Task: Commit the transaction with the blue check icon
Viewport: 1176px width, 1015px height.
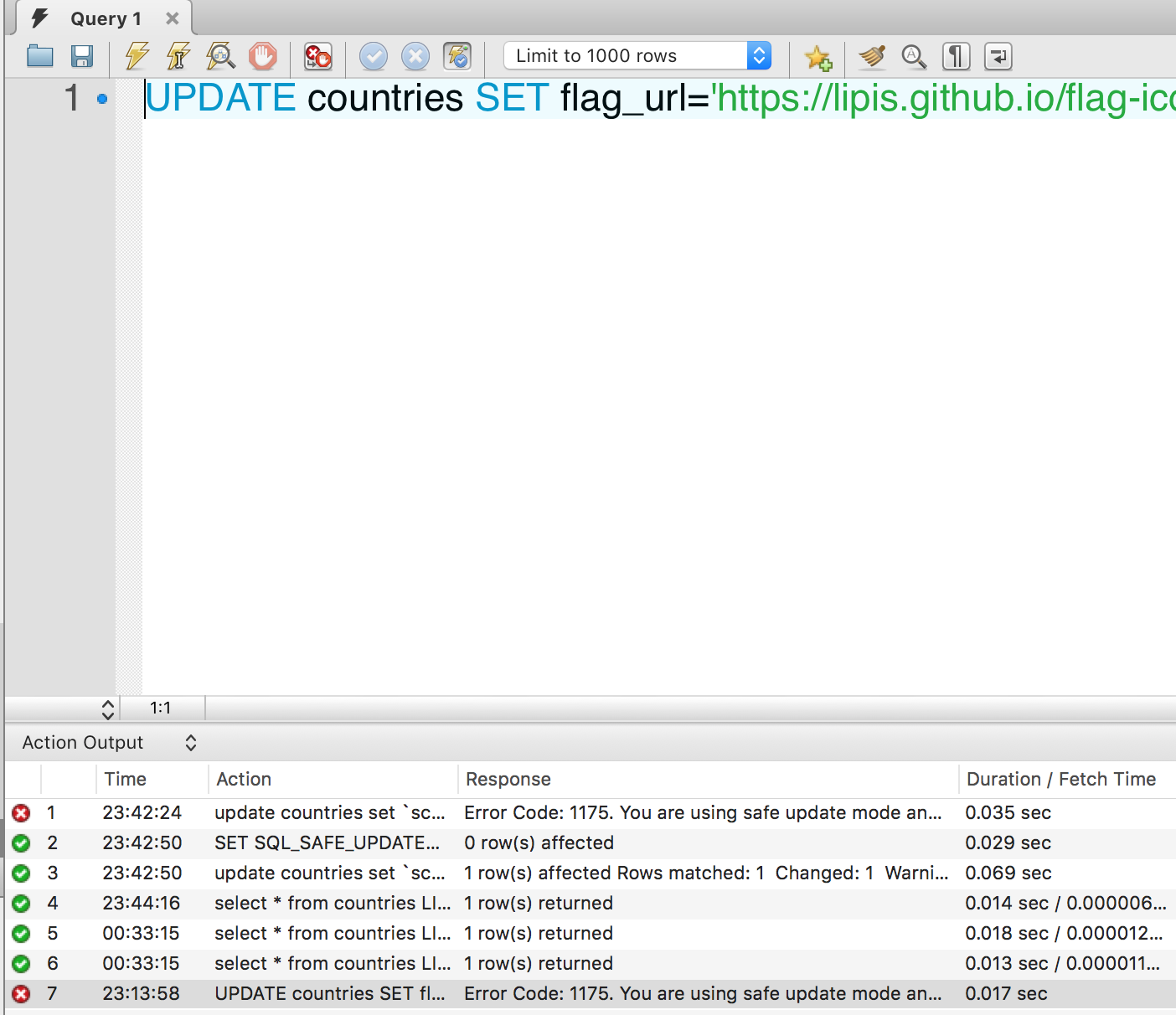Action: (374, 56)
